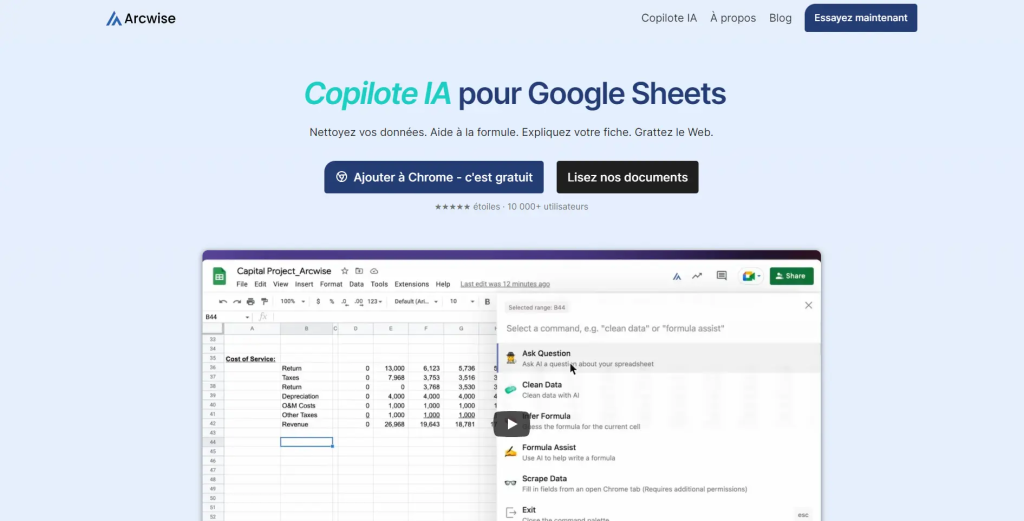Go to the À propos page
Image resolution: width=1024 pixels, height=521 pixels.
pos(733,18)
